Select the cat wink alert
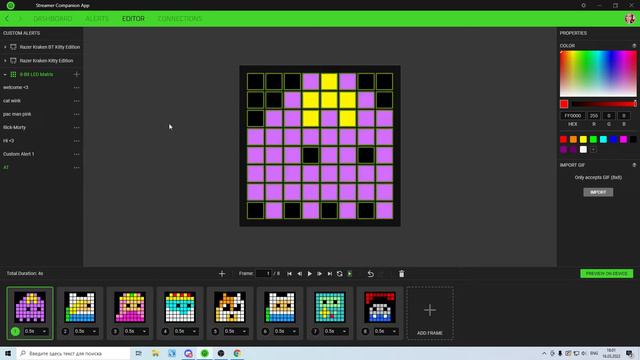 click(12, 101)
